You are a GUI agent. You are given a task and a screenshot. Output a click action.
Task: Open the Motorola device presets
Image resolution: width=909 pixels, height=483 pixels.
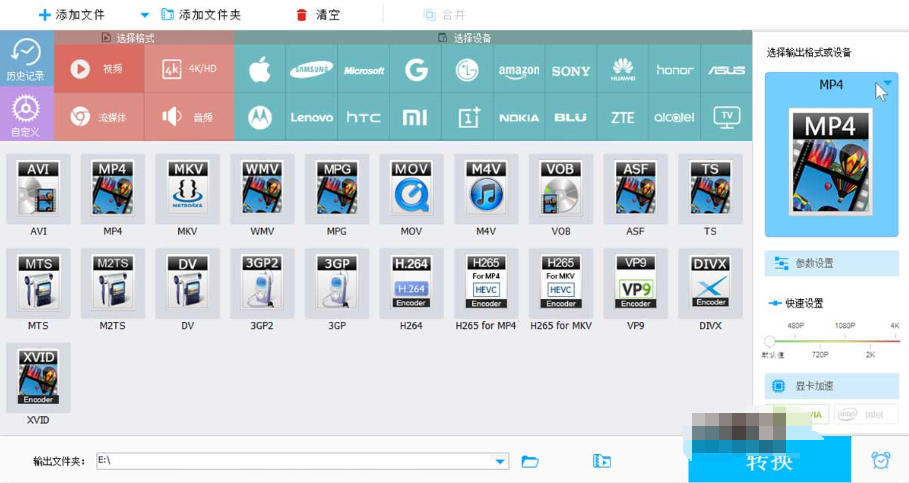point(260,117)
